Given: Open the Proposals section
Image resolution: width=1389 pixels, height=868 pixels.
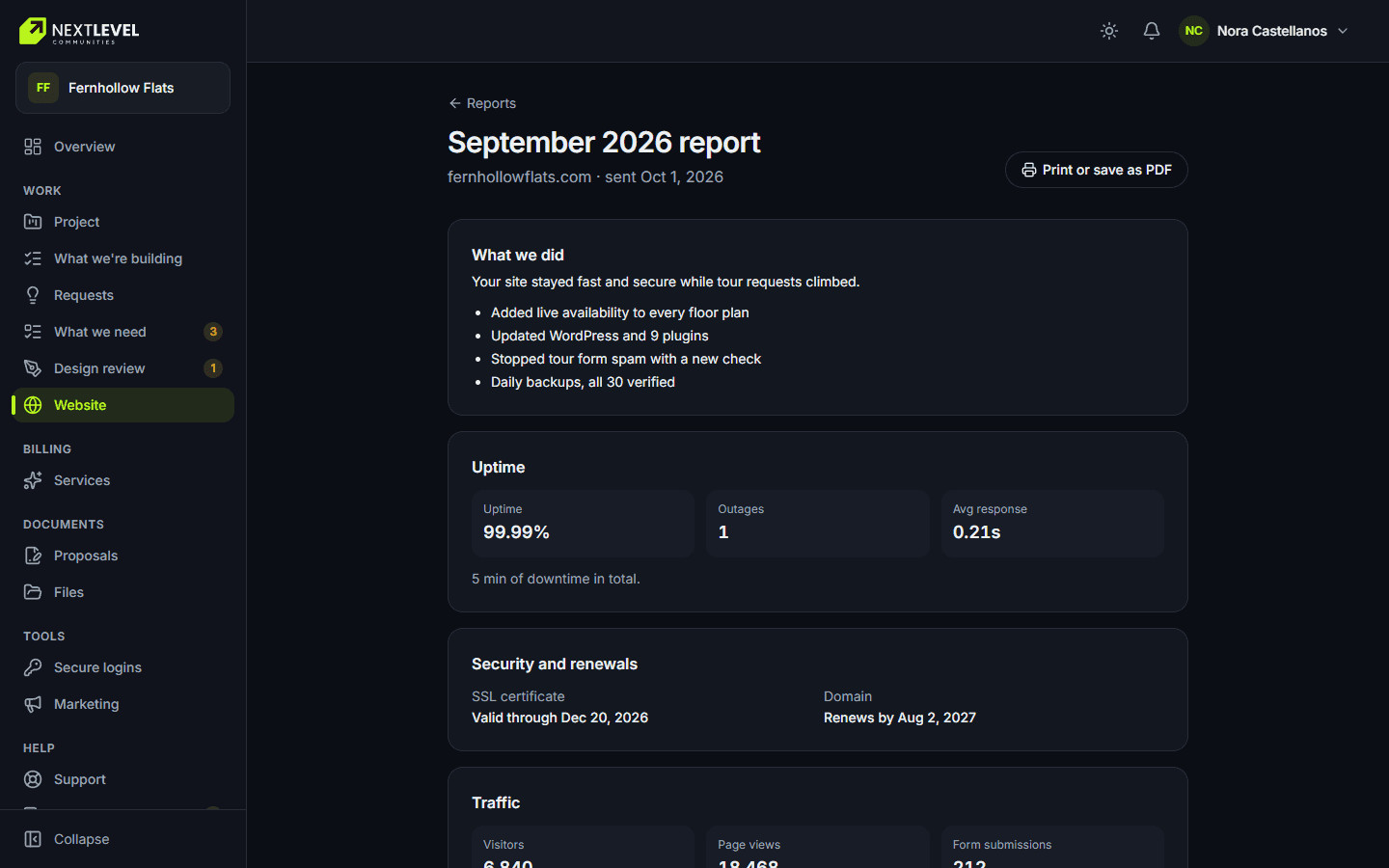Looking at the screenshot, I should point(123,556).
